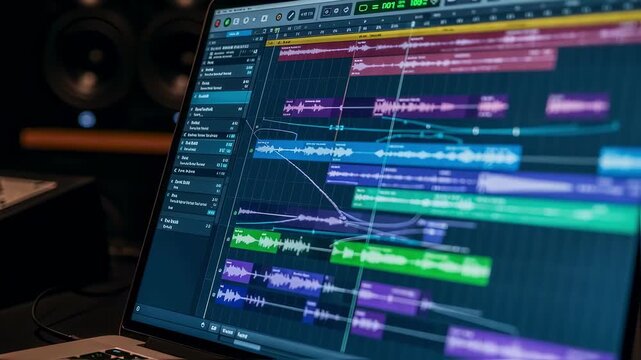Click the red record button in the toolbar
Image resolution: width=641 pixels, height=360 pixels.
click(x=217, y=23)
